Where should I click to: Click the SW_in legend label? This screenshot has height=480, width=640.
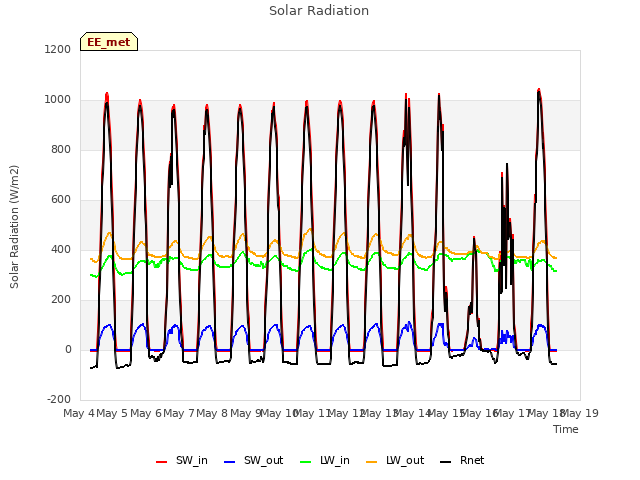pyautogui.click(x=192, y=460)
